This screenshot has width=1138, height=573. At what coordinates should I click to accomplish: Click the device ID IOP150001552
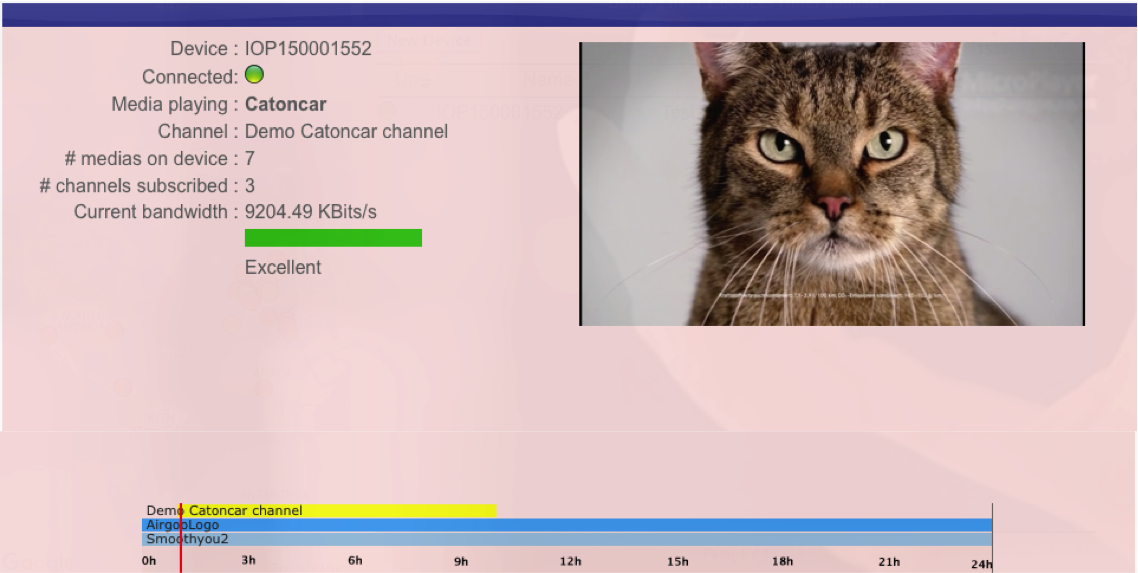pyautogui.click(x=308, y=49)
